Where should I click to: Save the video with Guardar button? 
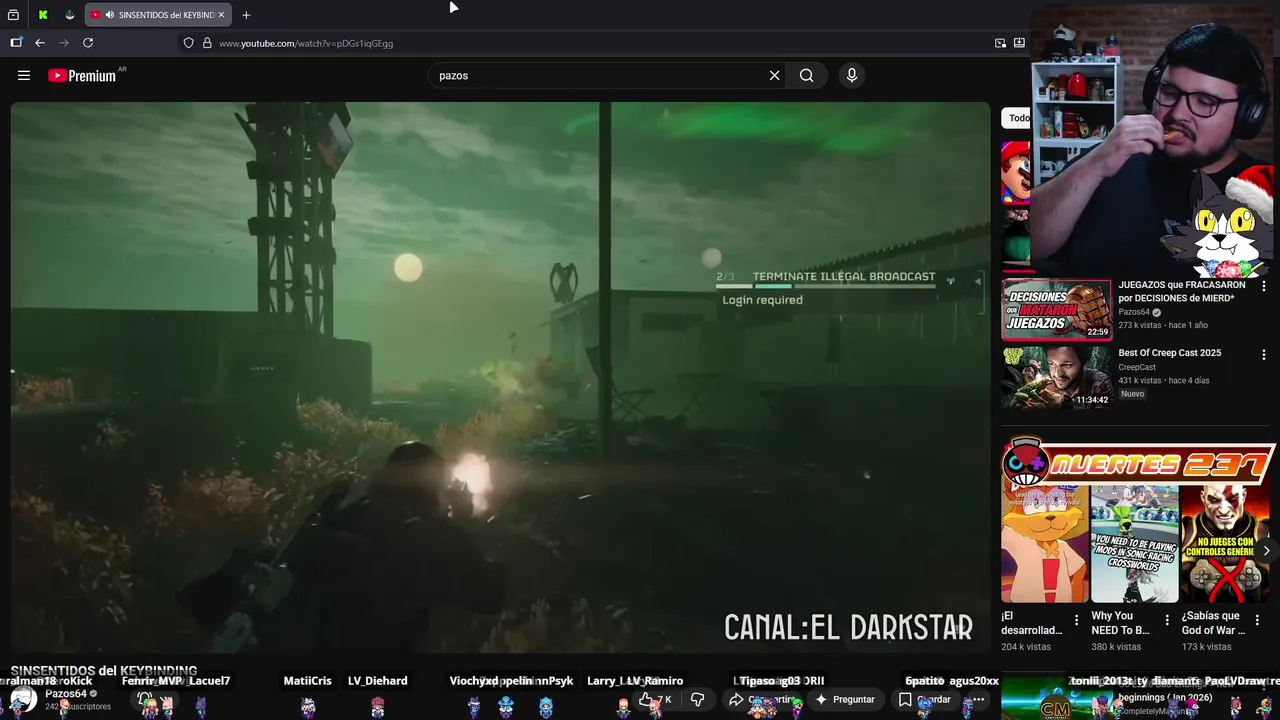[925, 699]
